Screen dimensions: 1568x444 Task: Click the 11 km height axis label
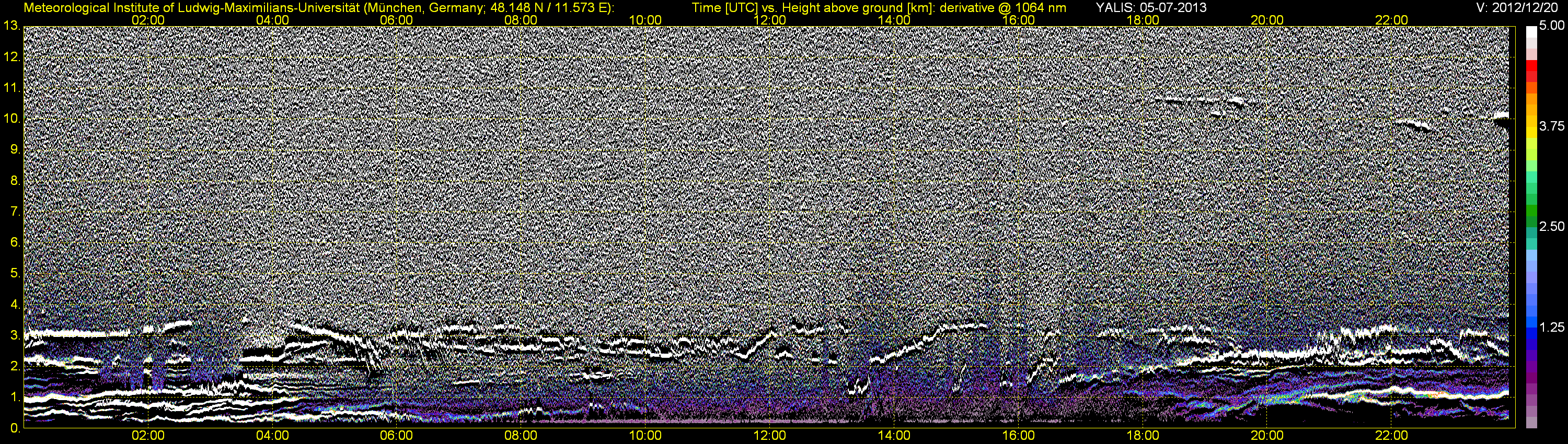pyautogui.click(x=11, y=88)
